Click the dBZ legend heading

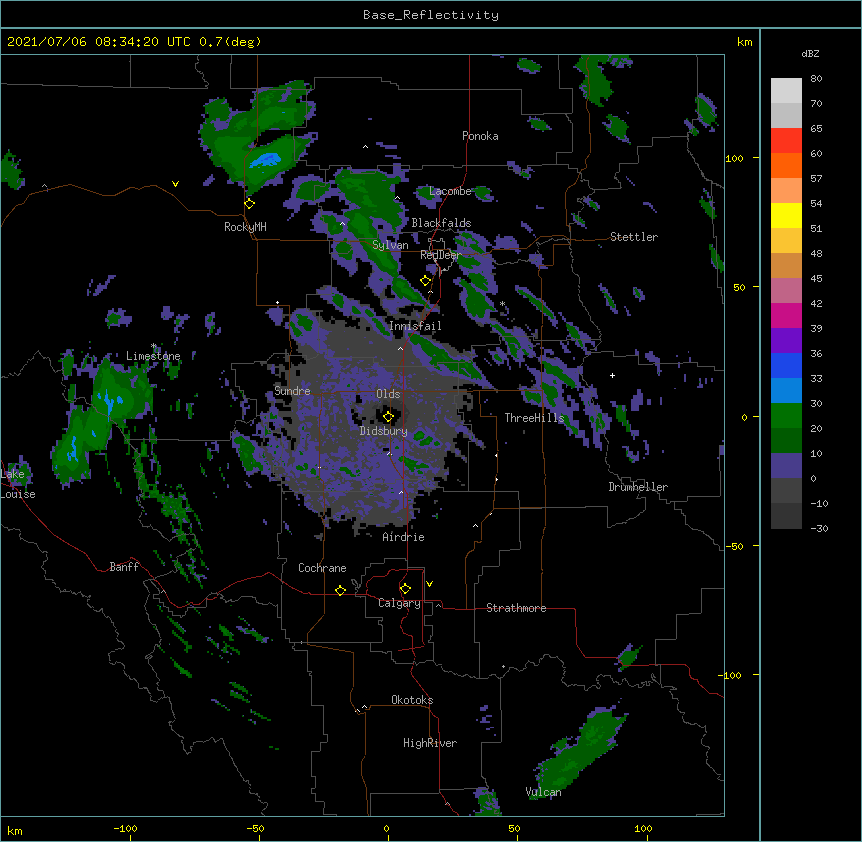pyautogui.click(x=810, y=53)
